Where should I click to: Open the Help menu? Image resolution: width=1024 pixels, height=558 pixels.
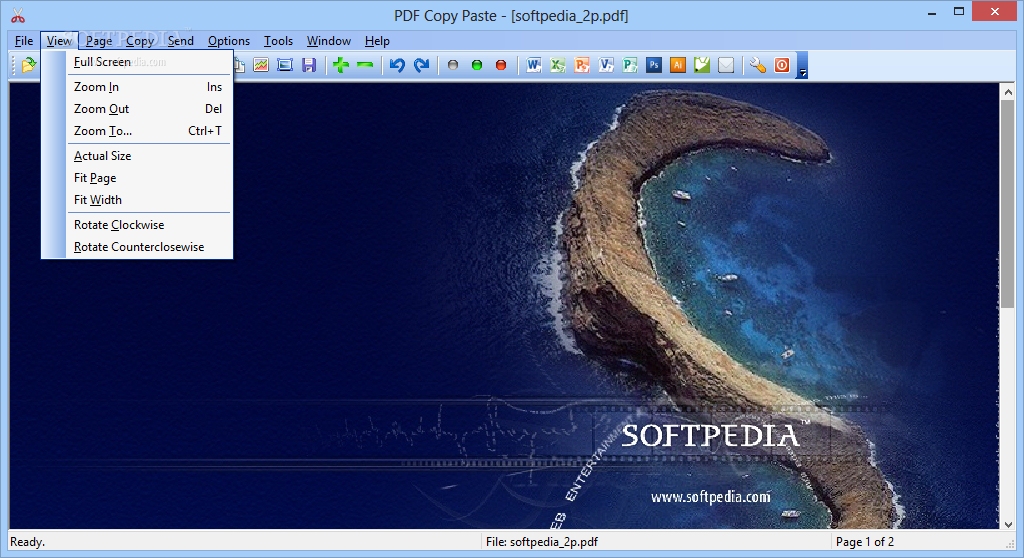pyautogui.click(x=377, y=41)
